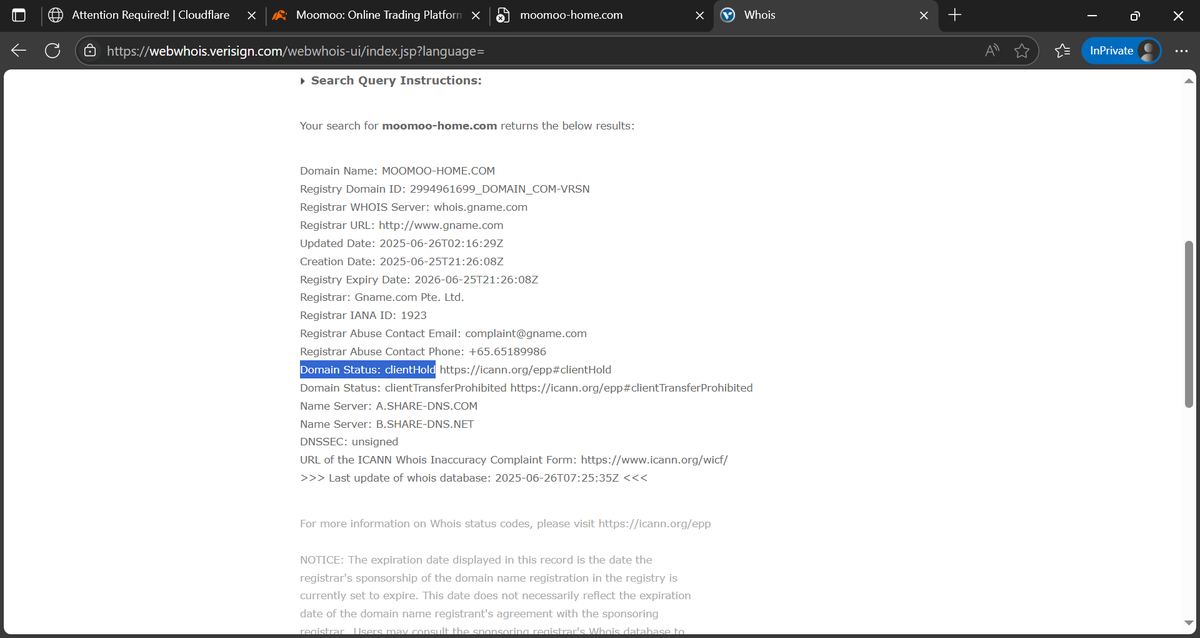
Task: Close the Attention Required Cloudflare tab
Action: point(250,15)
